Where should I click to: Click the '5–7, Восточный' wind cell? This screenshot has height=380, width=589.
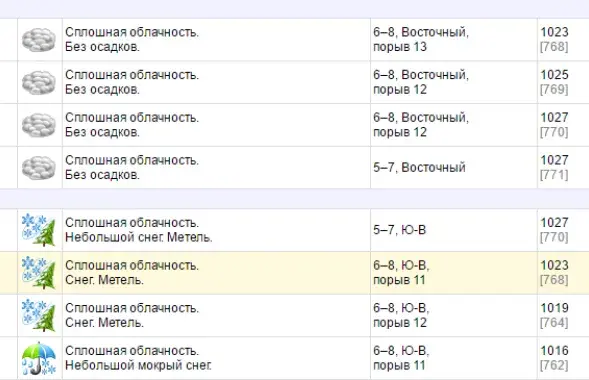[x=454, y=167]
